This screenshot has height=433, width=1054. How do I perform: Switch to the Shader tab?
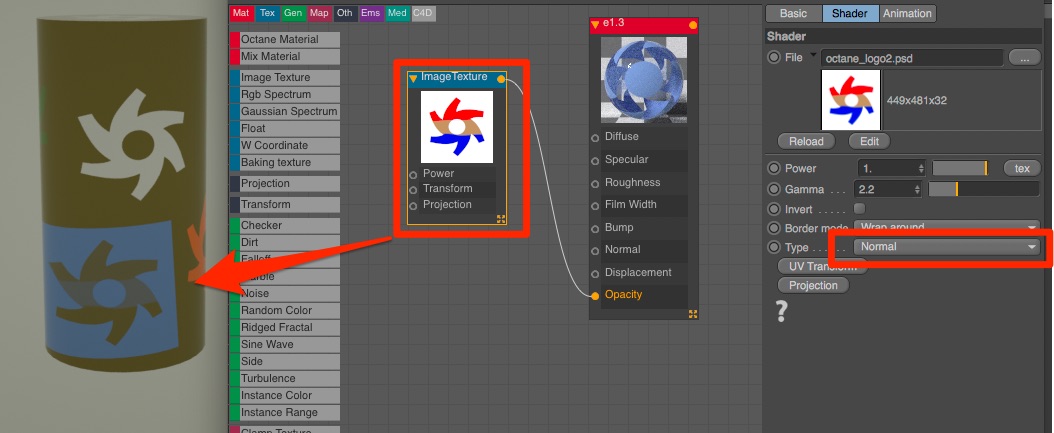point(850,13)
